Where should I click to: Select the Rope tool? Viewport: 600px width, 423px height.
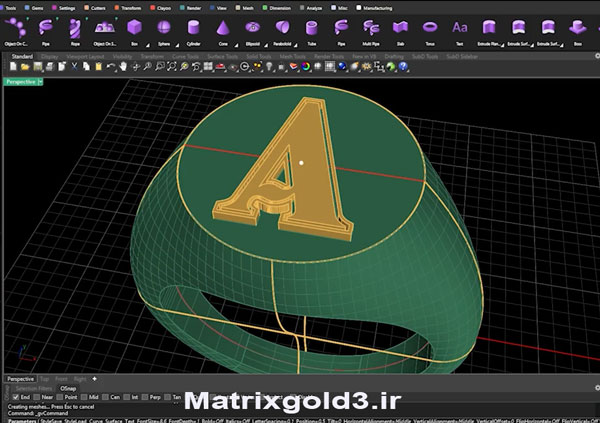coord(75,31)
